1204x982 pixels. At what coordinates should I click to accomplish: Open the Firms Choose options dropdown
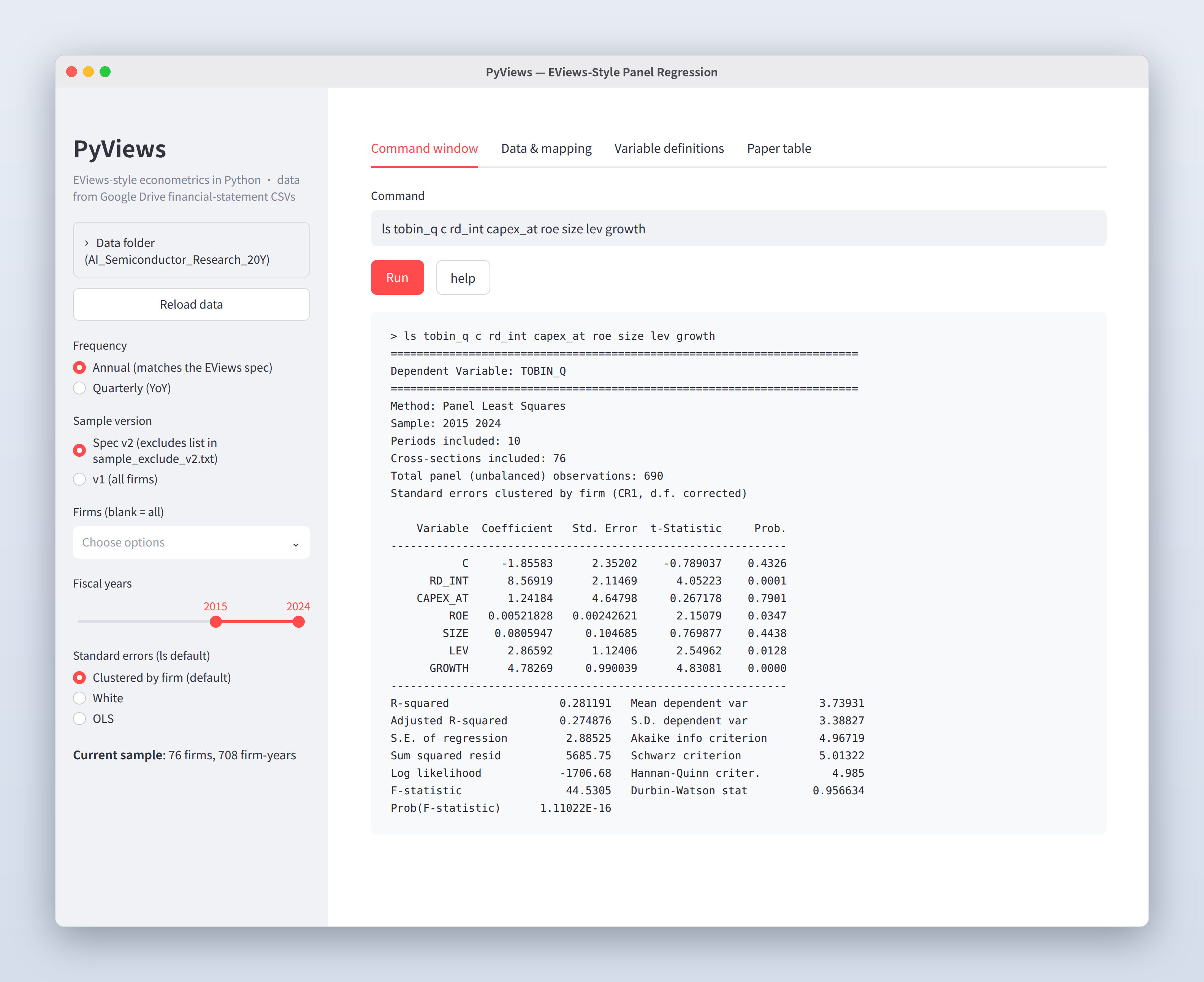pyautogui.click(x=191, y=542)
